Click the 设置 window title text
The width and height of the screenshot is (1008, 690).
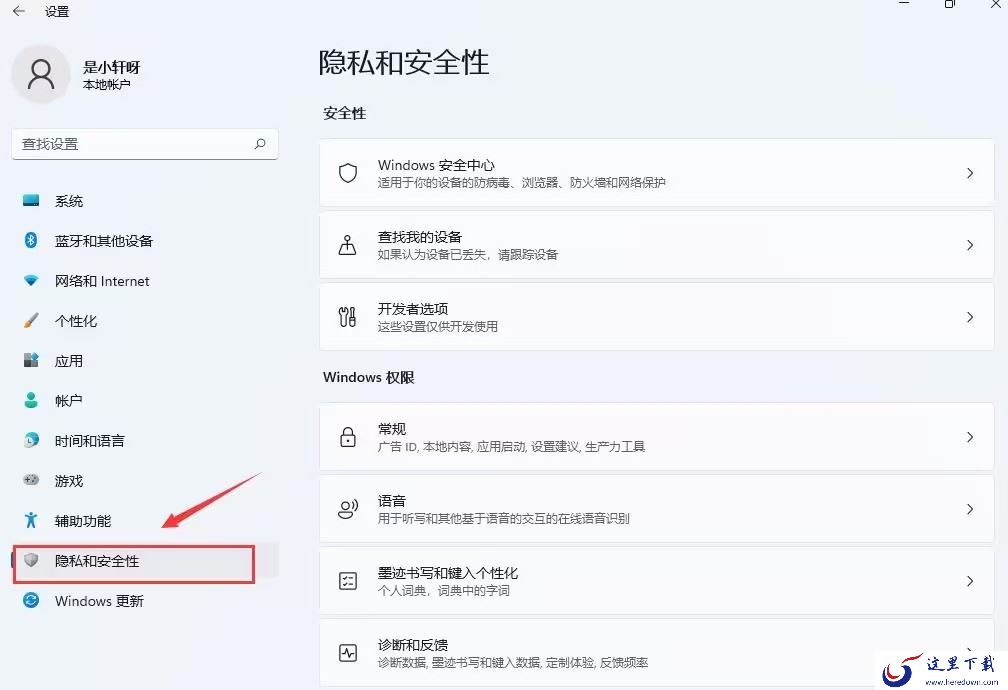pyautogui.click(x=57, y=12)
